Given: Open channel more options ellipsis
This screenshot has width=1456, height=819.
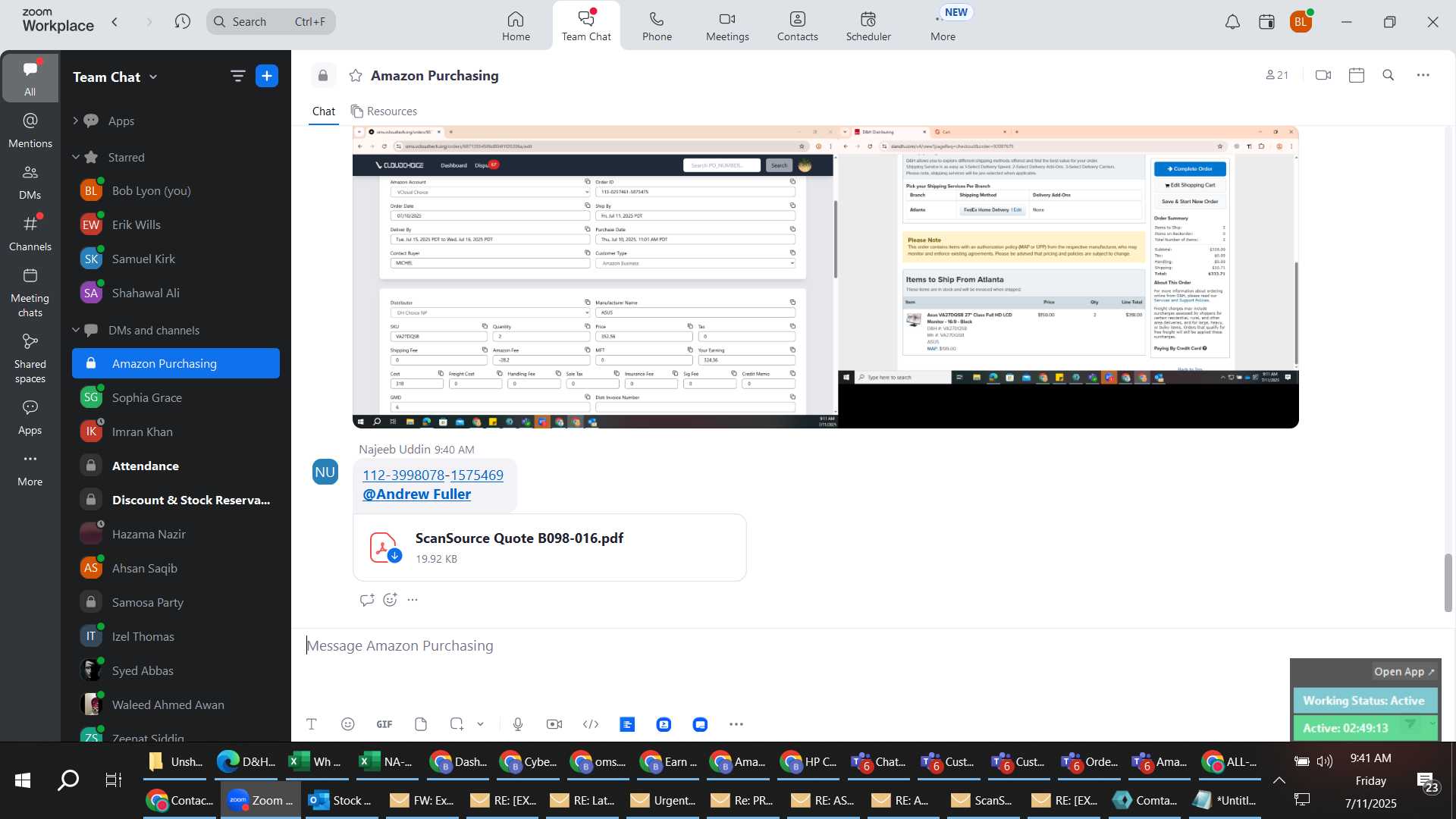Looking at the screenshot, I should tap(1423, 75).
